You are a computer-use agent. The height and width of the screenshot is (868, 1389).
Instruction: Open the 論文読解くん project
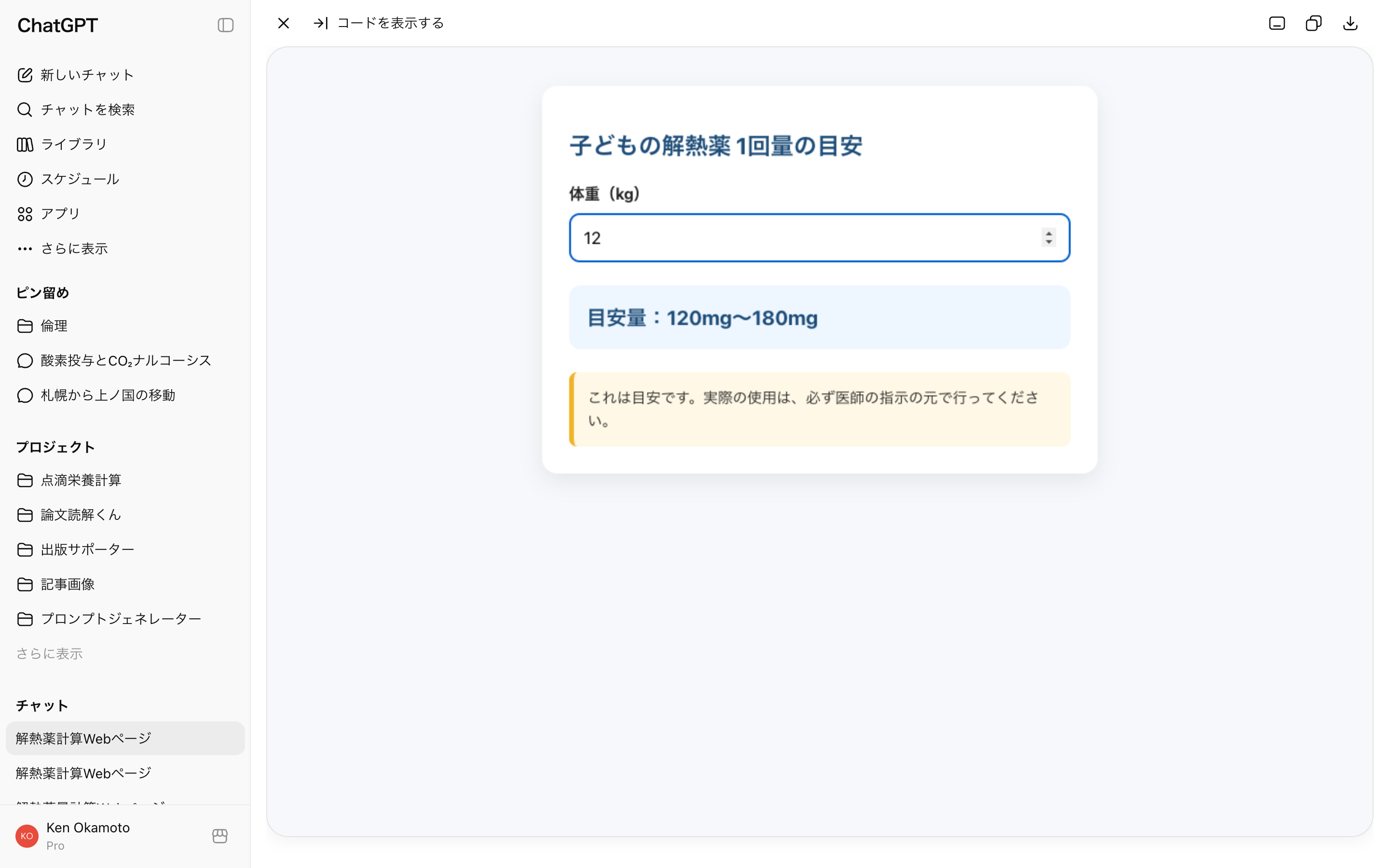pyautogui.click(x=125, y=515)
